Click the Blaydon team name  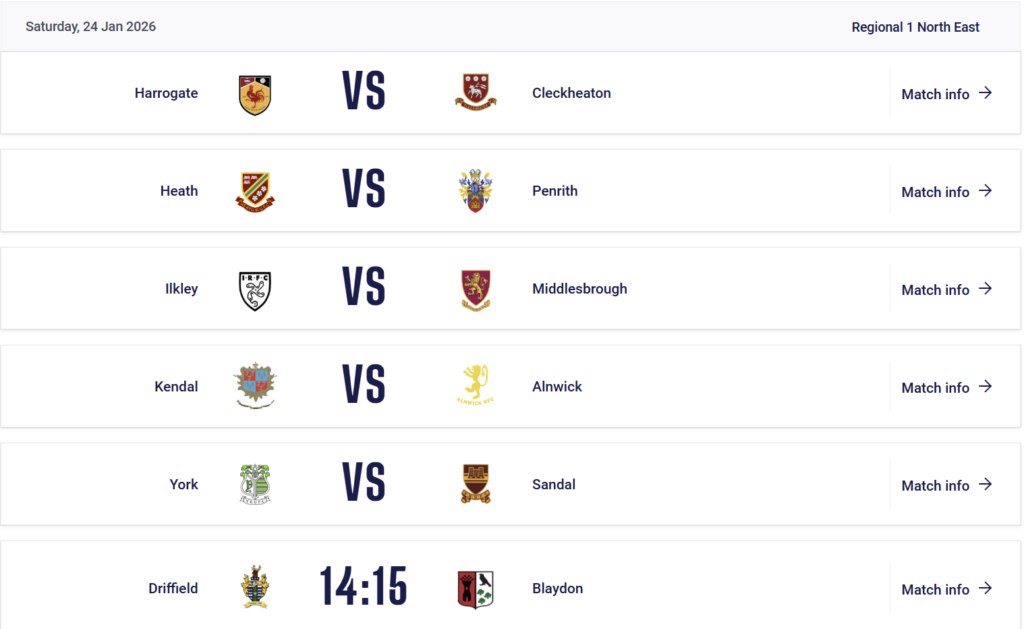(557, 589)
